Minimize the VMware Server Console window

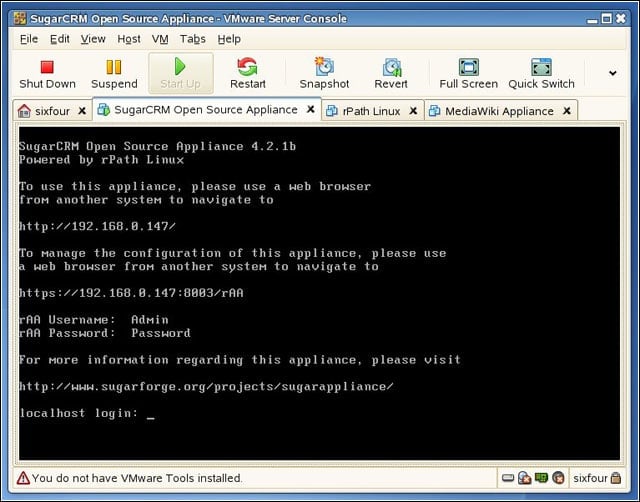pyautogui.click(x=592, y=19)
